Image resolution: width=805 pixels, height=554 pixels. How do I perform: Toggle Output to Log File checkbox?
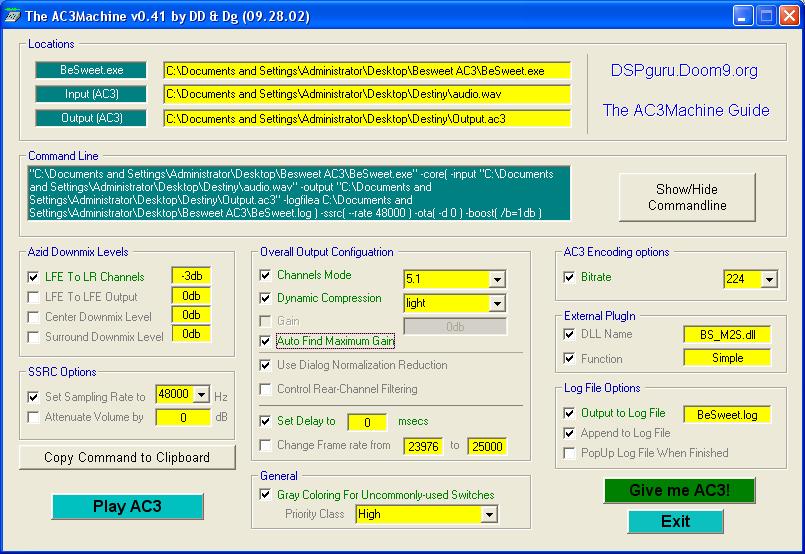coord(569,413)
